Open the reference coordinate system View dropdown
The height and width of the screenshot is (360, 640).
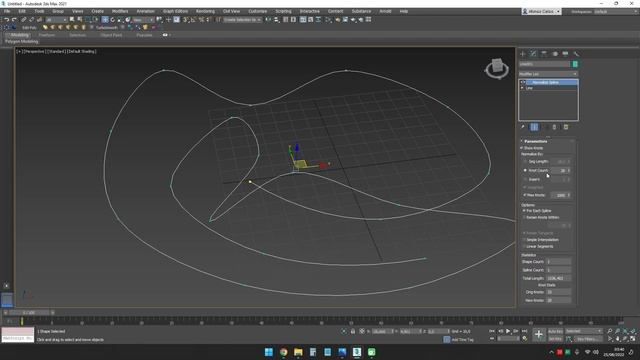point(143,20)
